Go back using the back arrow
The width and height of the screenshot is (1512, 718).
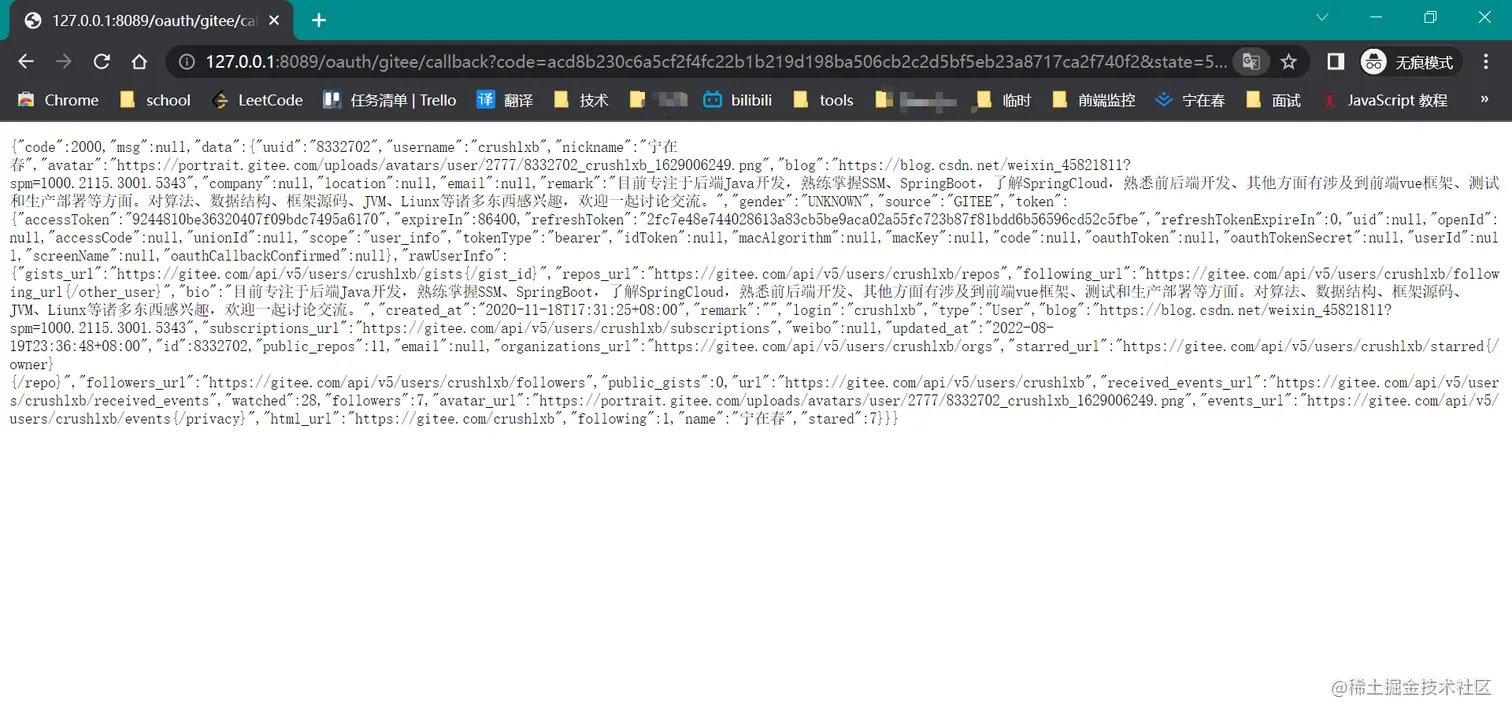(x=25, y=61)
